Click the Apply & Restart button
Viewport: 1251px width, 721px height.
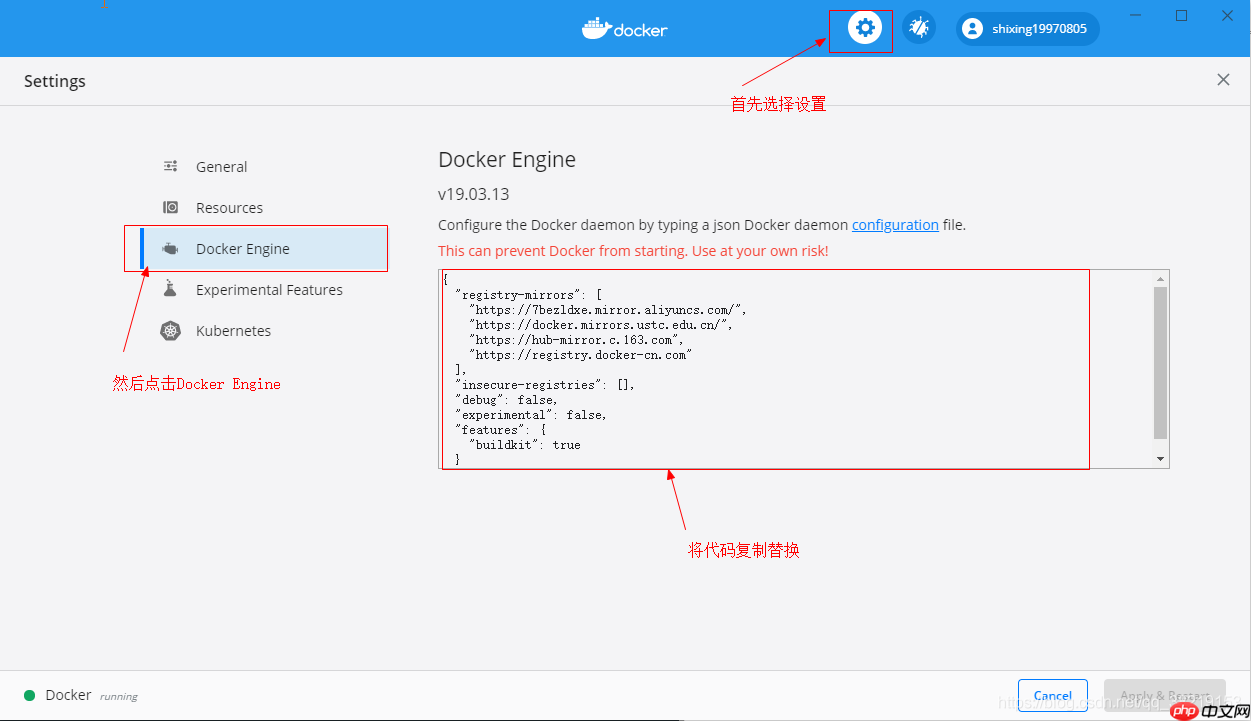click(x=1164, y=695)
